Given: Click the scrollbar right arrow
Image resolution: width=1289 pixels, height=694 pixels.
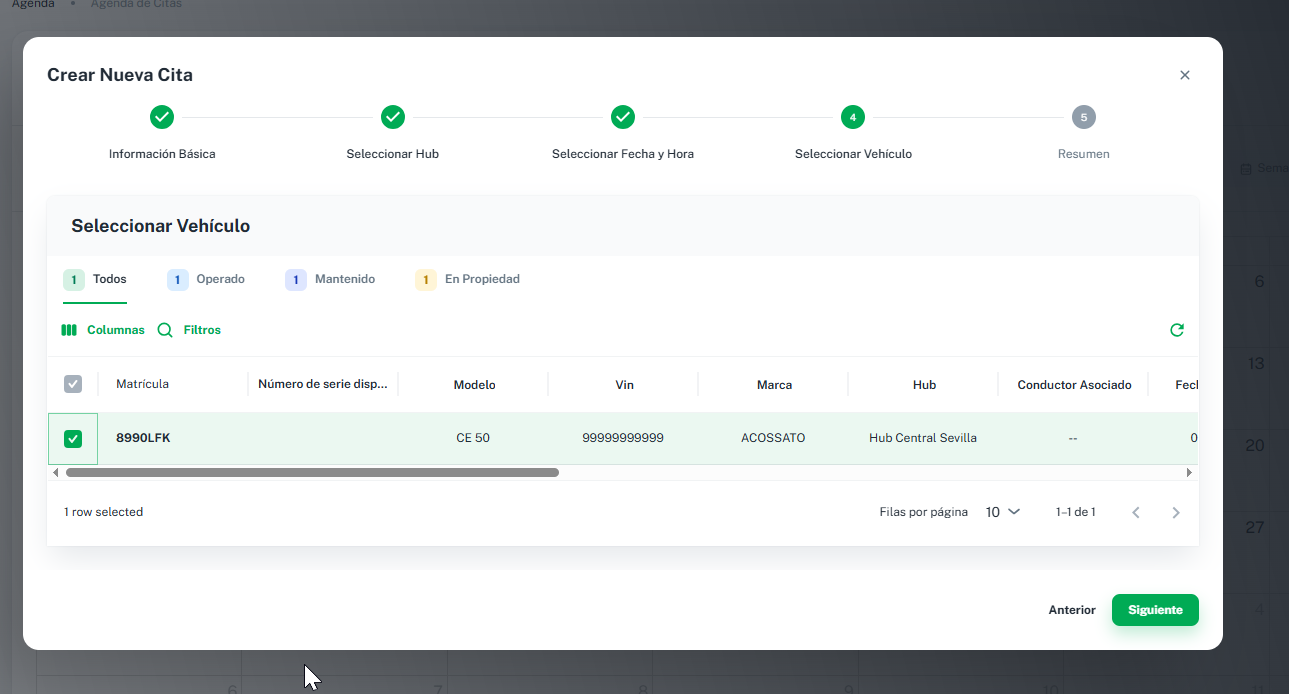Looking at the screenshot, I should pos(1189,472).
